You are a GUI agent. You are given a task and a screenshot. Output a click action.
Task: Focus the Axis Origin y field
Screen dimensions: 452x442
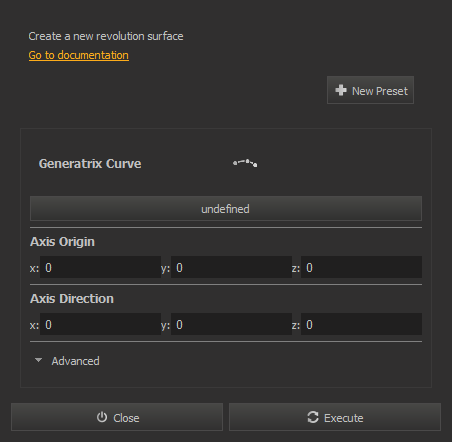pos(231,267)
